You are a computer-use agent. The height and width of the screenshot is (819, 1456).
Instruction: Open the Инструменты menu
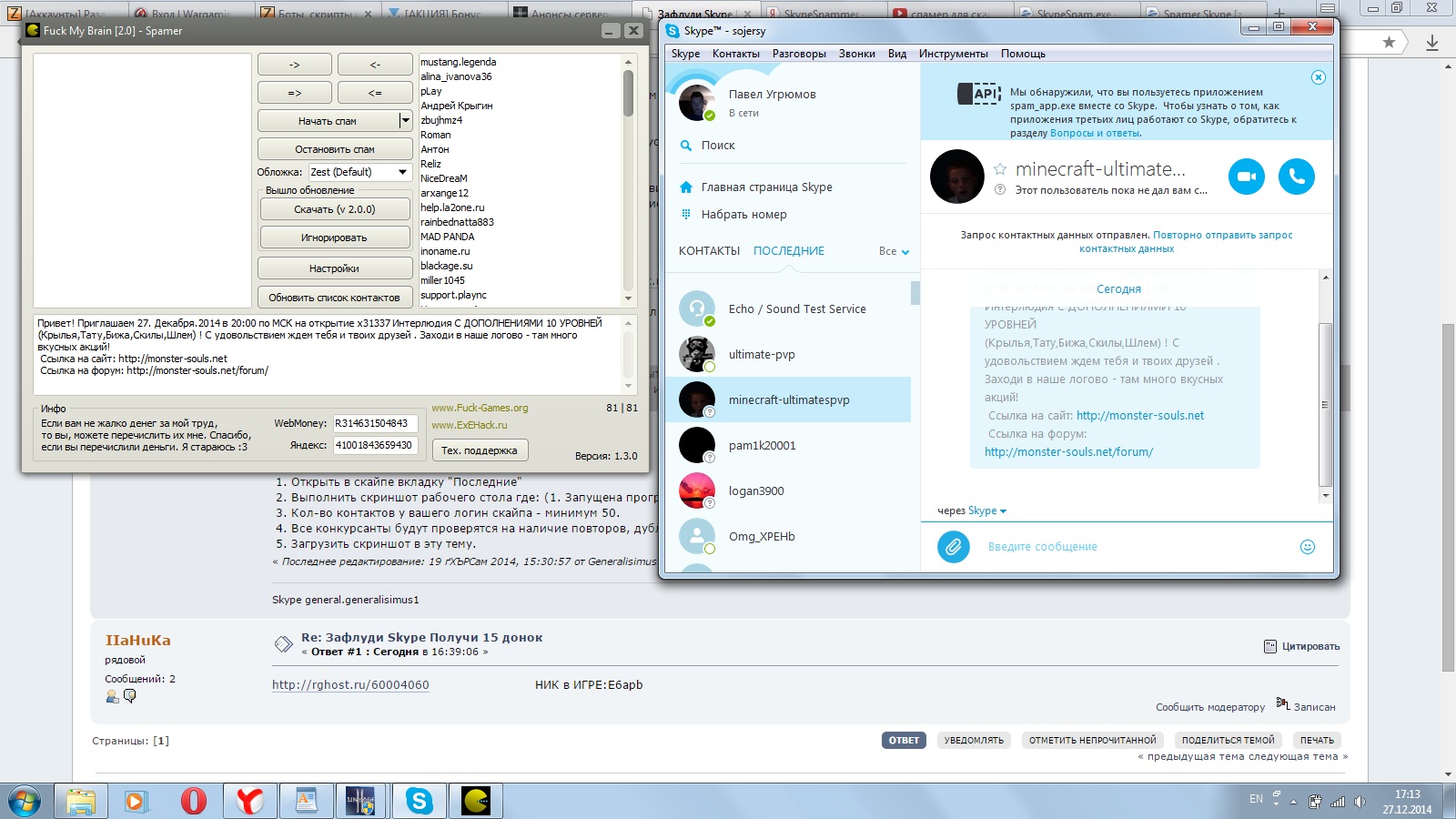953,54
